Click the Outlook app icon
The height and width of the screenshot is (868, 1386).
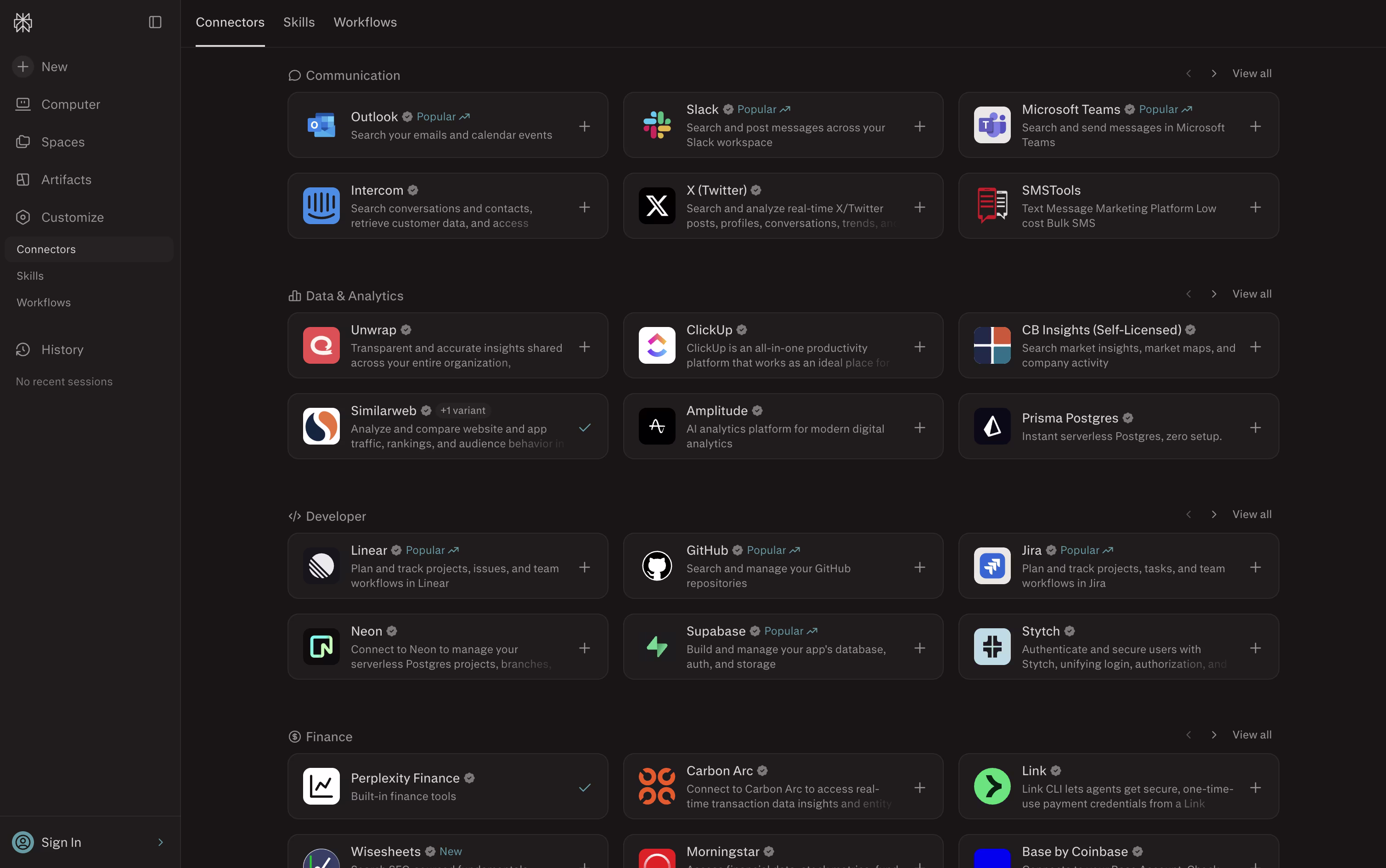pos(321,125)
